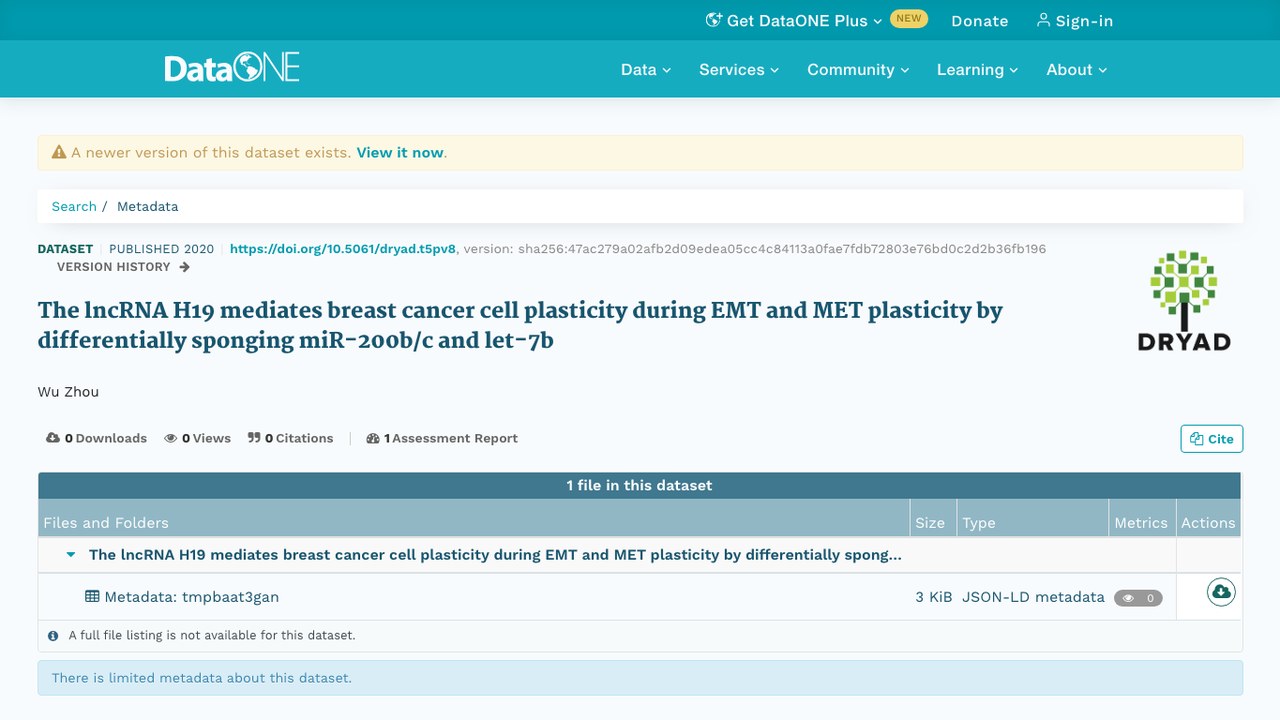The image size is (1280, 720).
Task: Show the version history
Action: click(123, 267)
